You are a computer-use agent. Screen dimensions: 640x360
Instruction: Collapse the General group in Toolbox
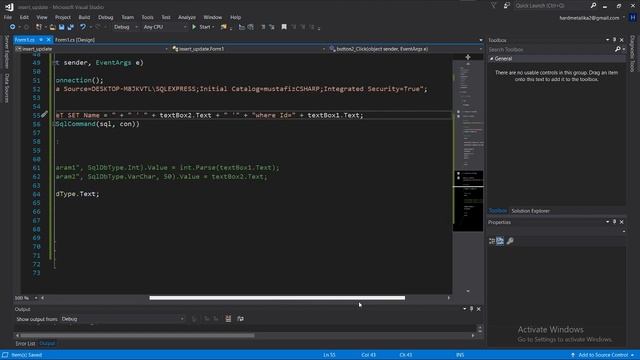click(491, 59)
